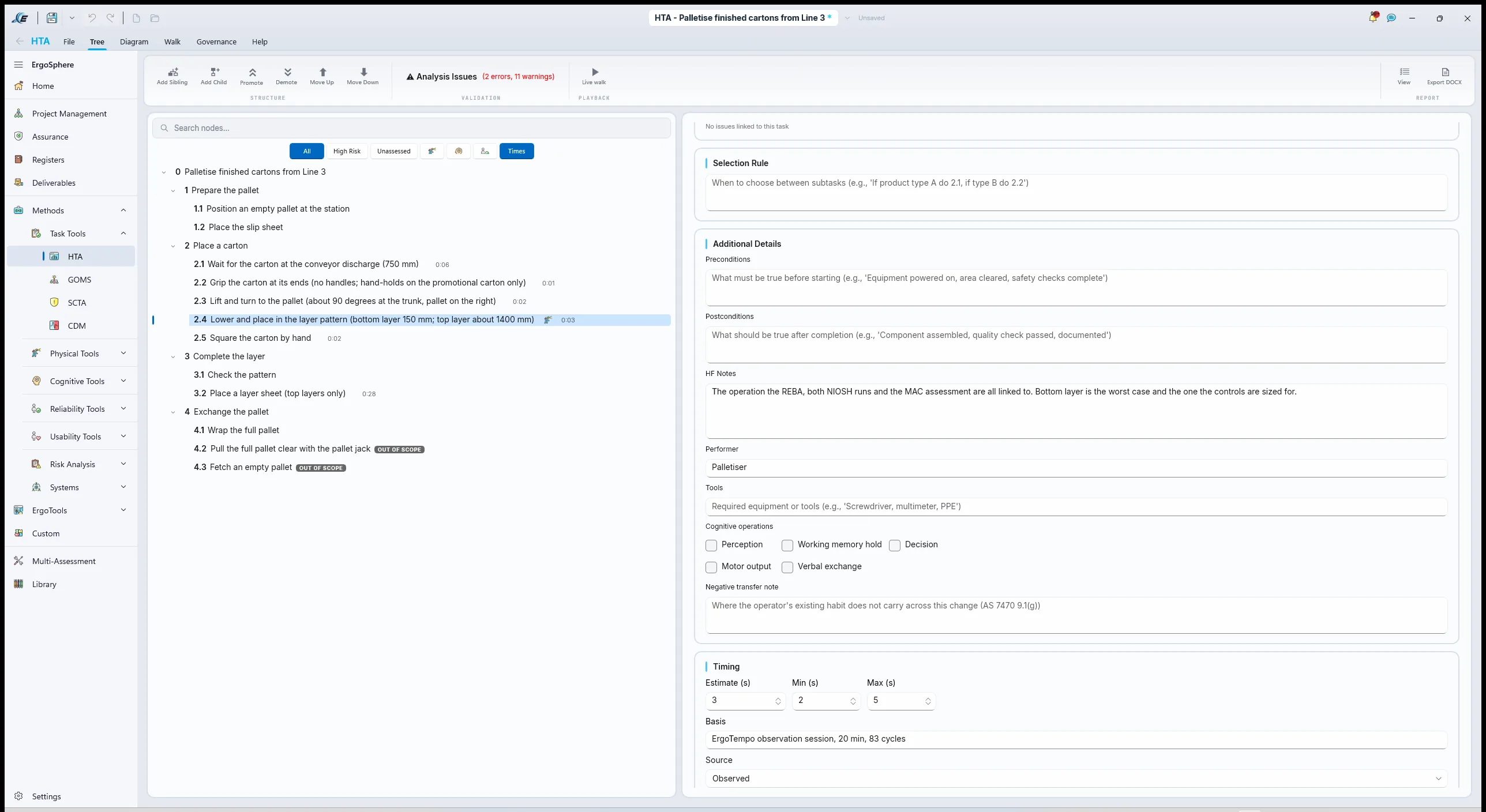Open a file with the folder icon
Screen dimensions: 1486x812
155,18
